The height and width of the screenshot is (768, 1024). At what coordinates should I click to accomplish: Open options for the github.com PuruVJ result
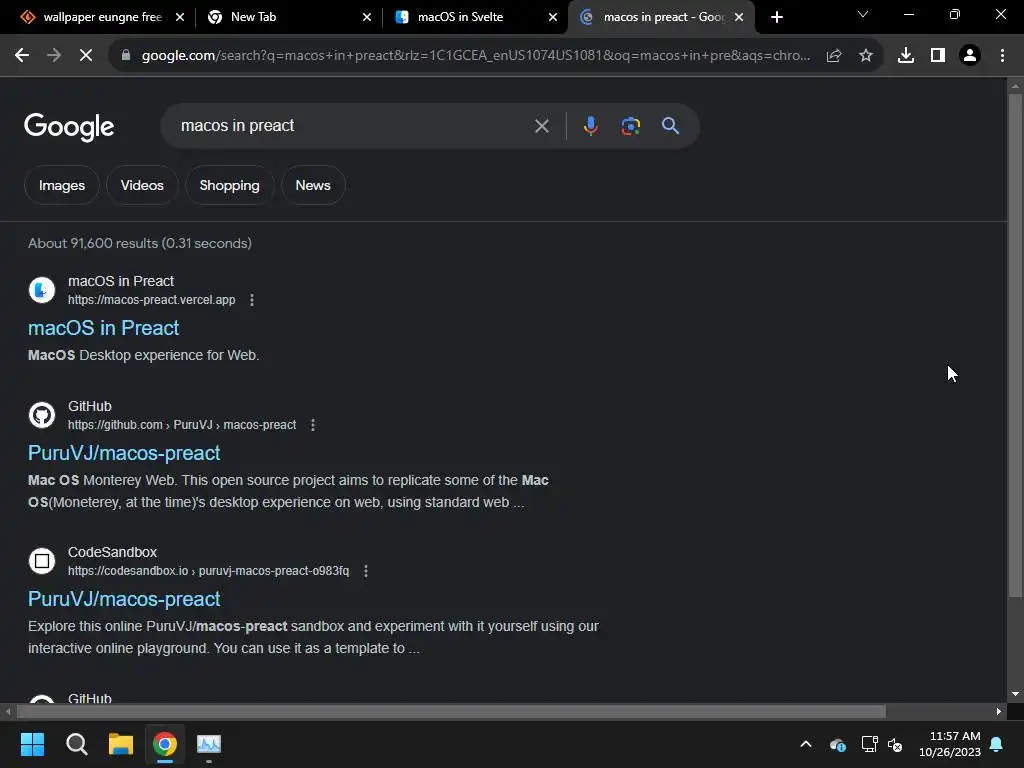click(x=313, y=425)
